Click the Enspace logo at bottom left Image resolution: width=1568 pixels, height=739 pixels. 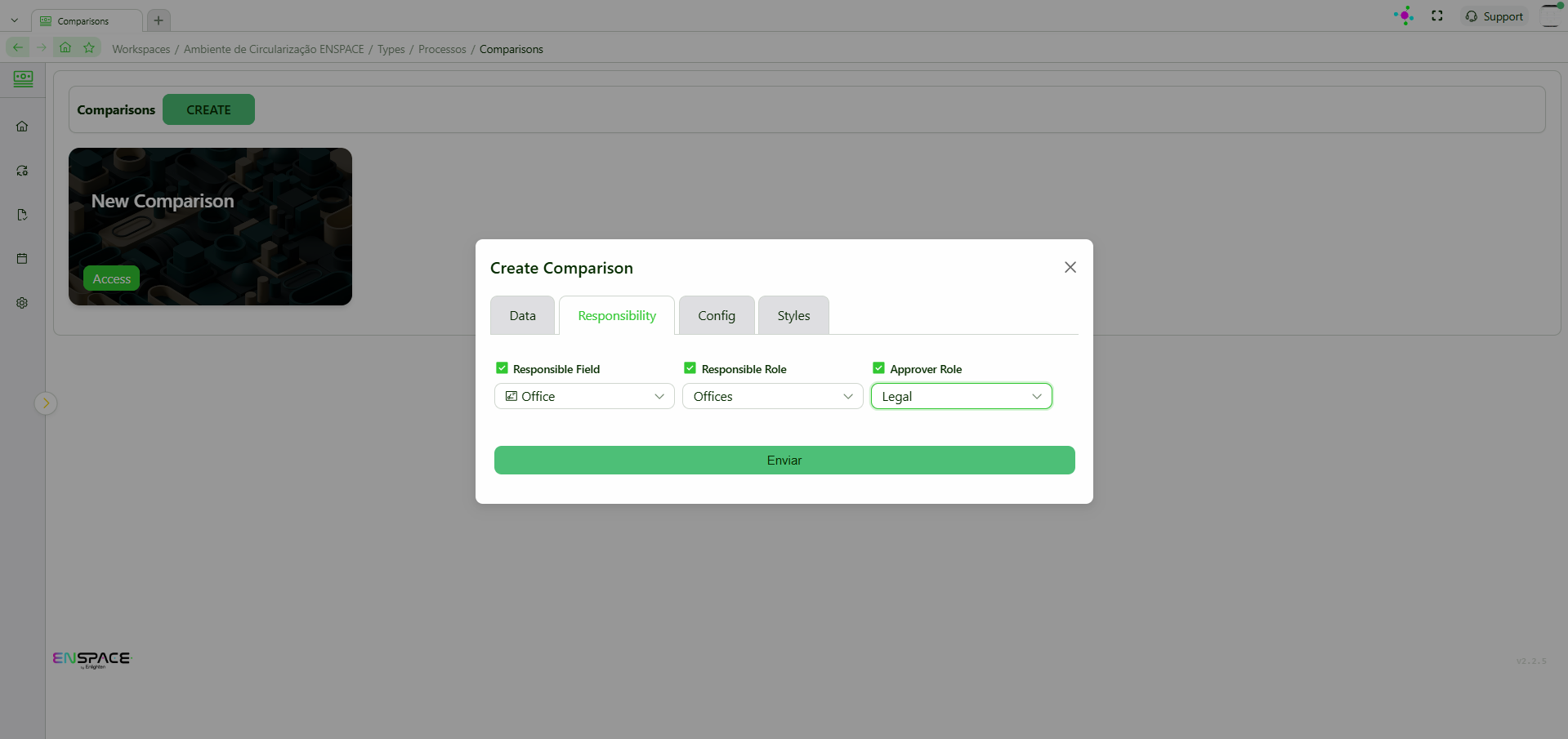pyautogui.click(x=92, y=659)
